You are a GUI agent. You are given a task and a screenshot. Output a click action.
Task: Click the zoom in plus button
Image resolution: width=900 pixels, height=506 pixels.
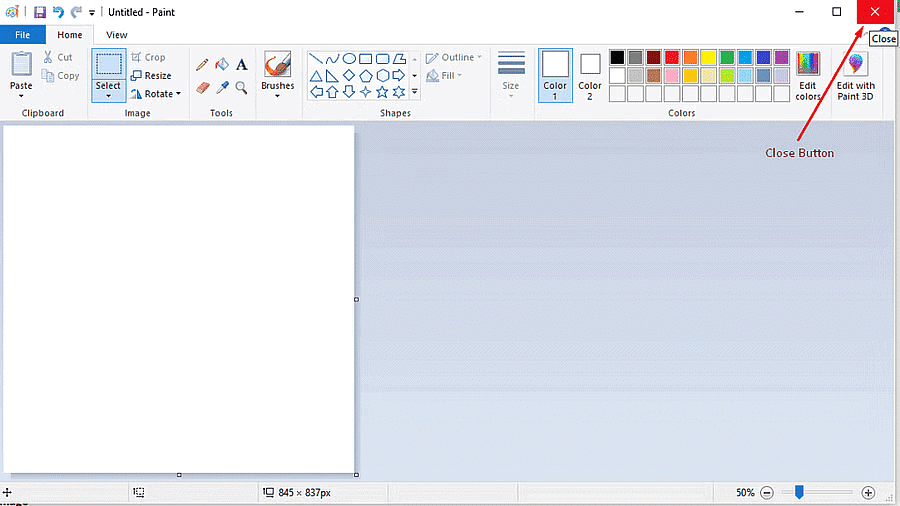coord(868,493)
